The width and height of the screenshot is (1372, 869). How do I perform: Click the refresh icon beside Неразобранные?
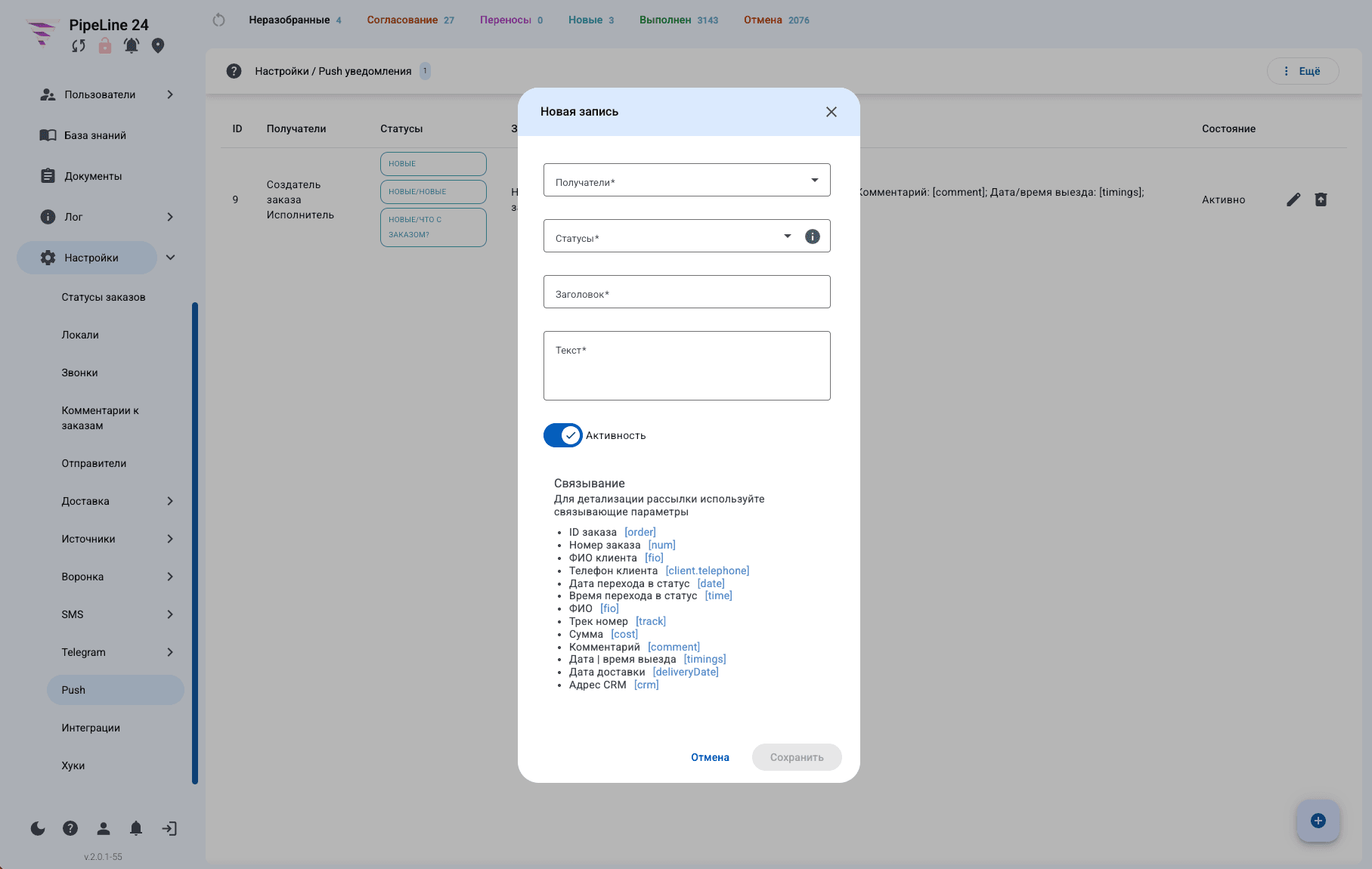tap(219, 20)
